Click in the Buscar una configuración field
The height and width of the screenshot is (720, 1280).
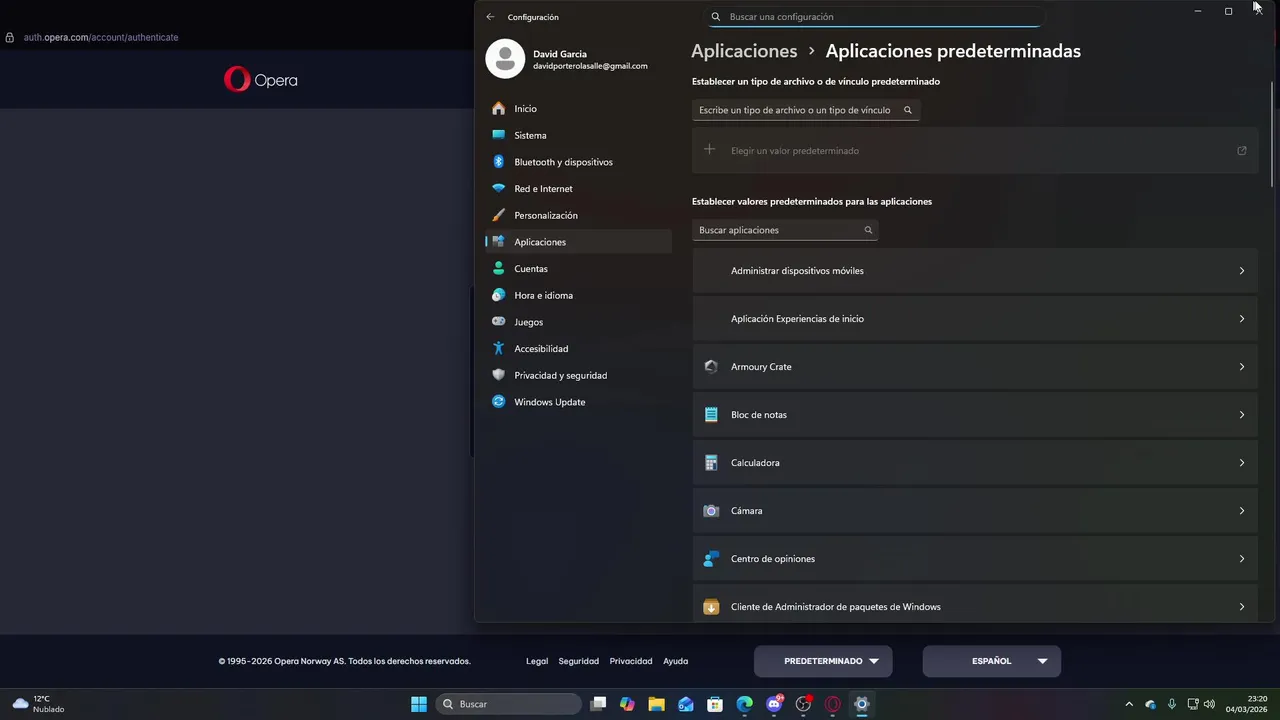pos(875,17)
